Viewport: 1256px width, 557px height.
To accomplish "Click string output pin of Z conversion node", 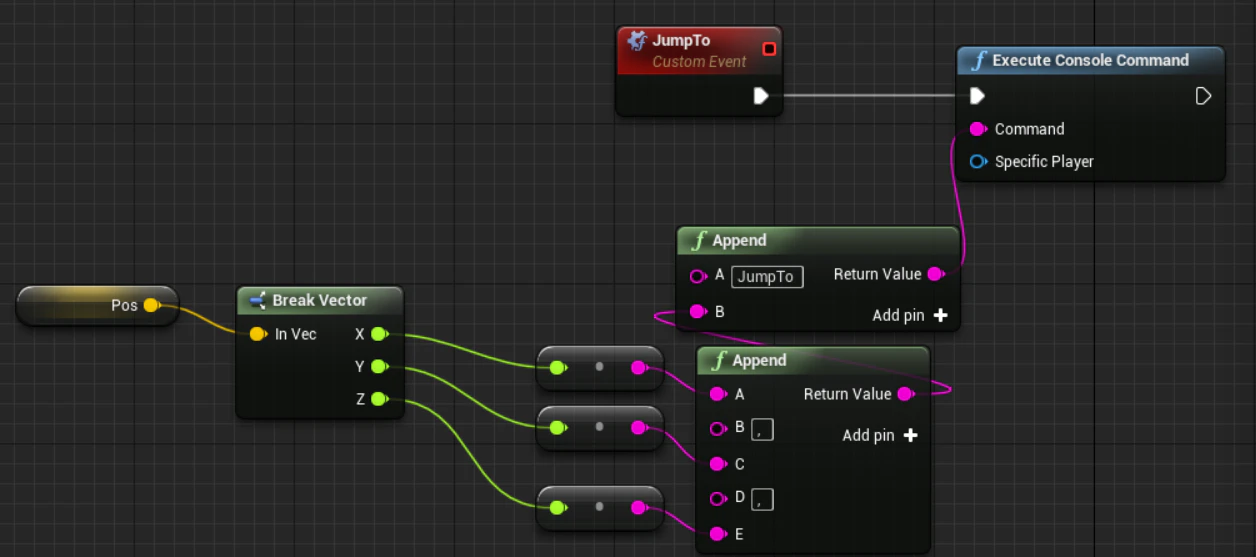I will (639, 507).
